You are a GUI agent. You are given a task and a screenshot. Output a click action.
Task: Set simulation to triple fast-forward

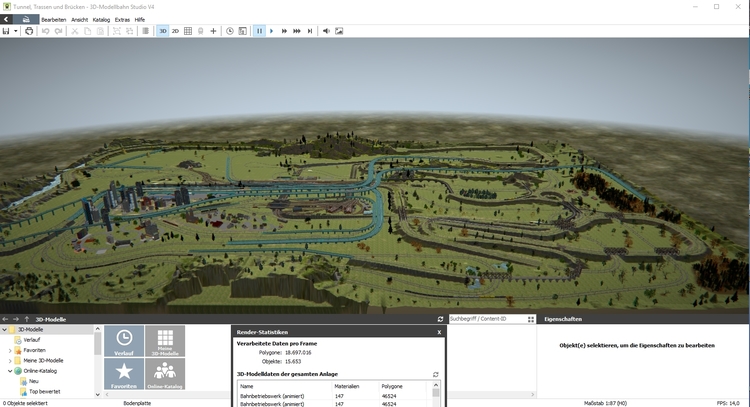[297, 31]
